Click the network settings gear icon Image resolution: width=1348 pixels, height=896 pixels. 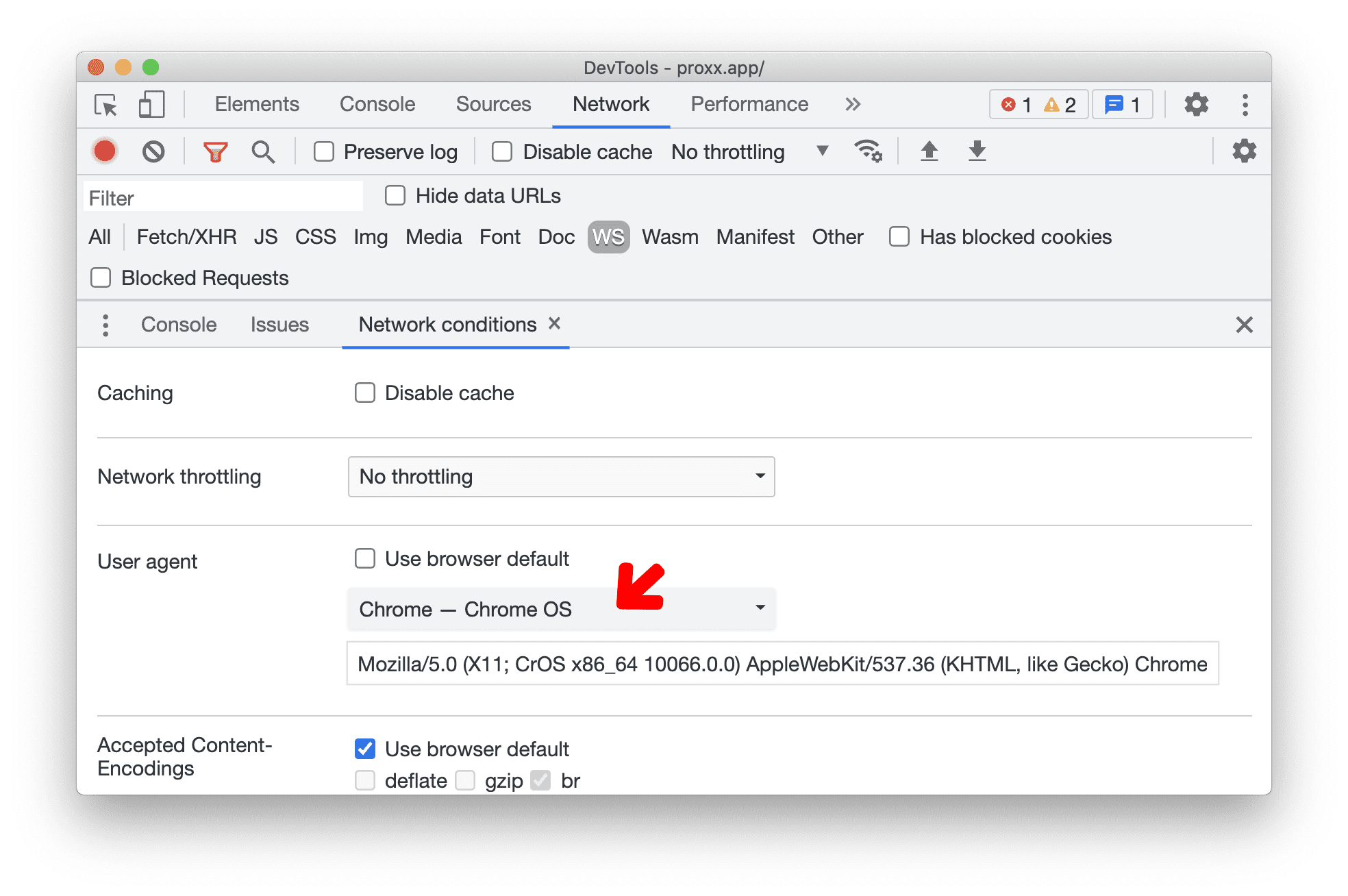(1243, 152)
